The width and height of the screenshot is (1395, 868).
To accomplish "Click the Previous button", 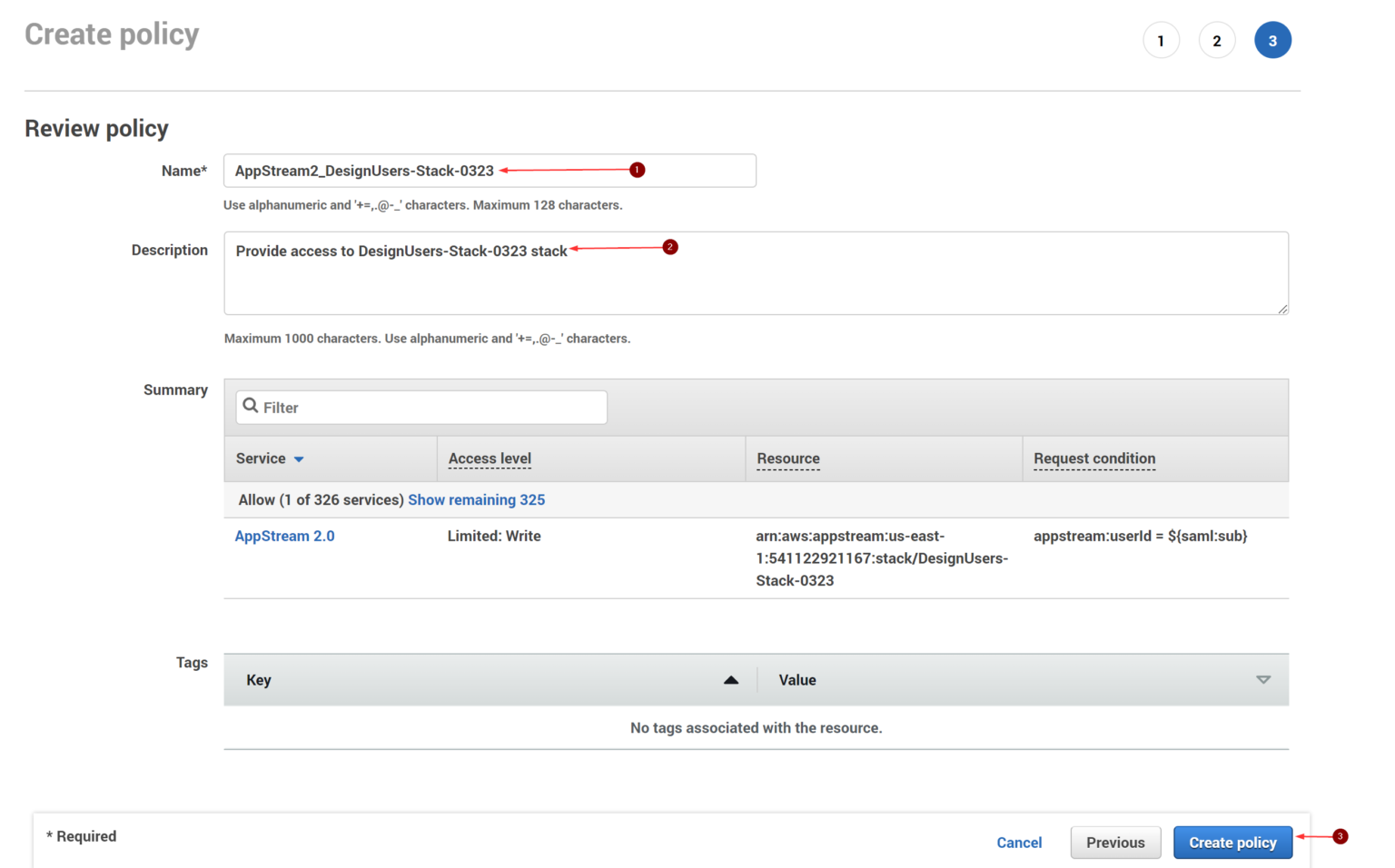I will click(x=1115, y=843).
